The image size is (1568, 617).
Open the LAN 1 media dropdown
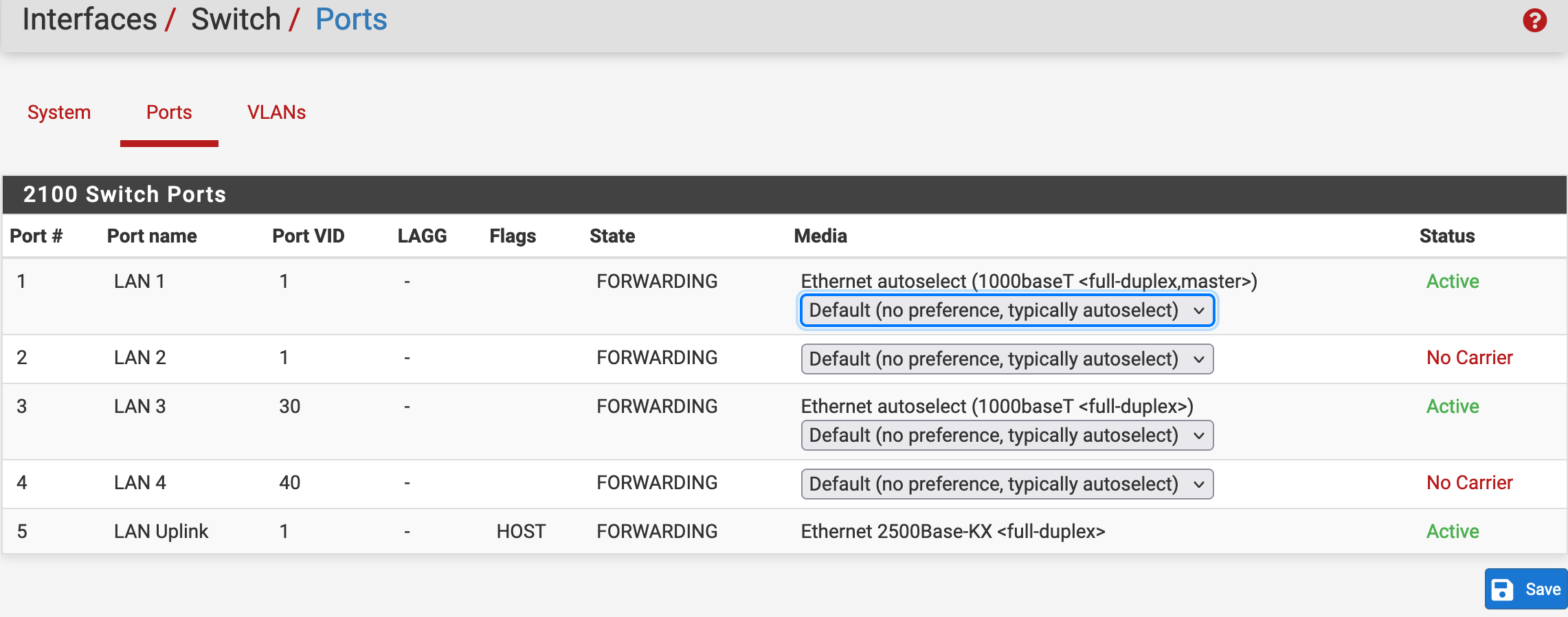point(1007,311)
